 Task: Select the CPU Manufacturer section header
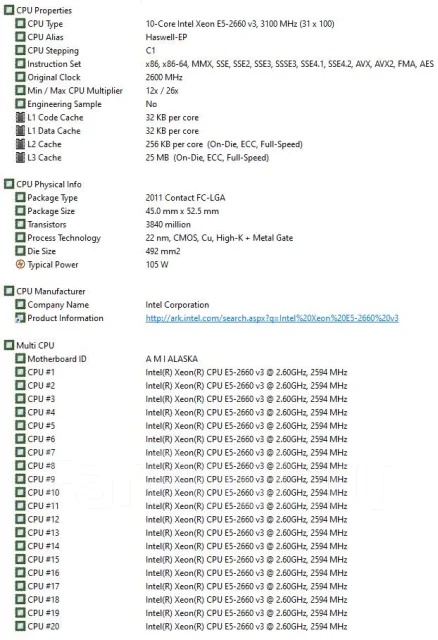point(51,291)
